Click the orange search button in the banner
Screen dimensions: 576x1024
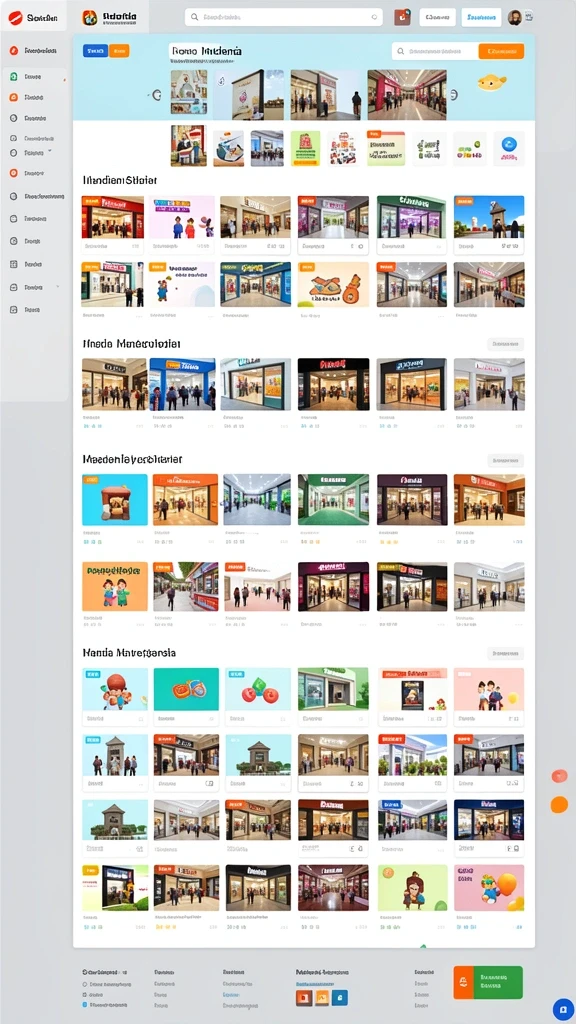point(501,51)
